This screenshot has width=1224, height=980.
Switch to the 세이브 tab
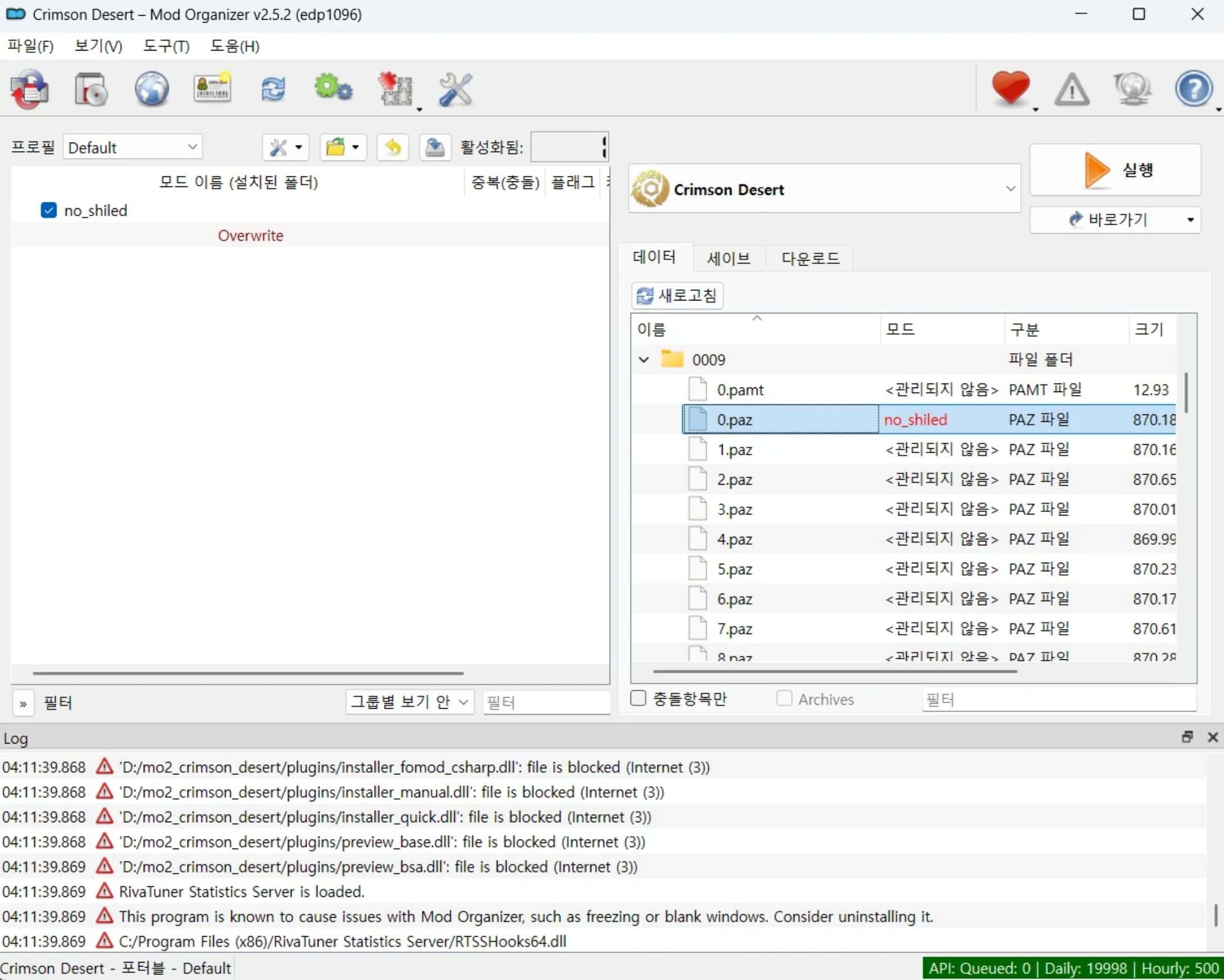click(728, 258)
